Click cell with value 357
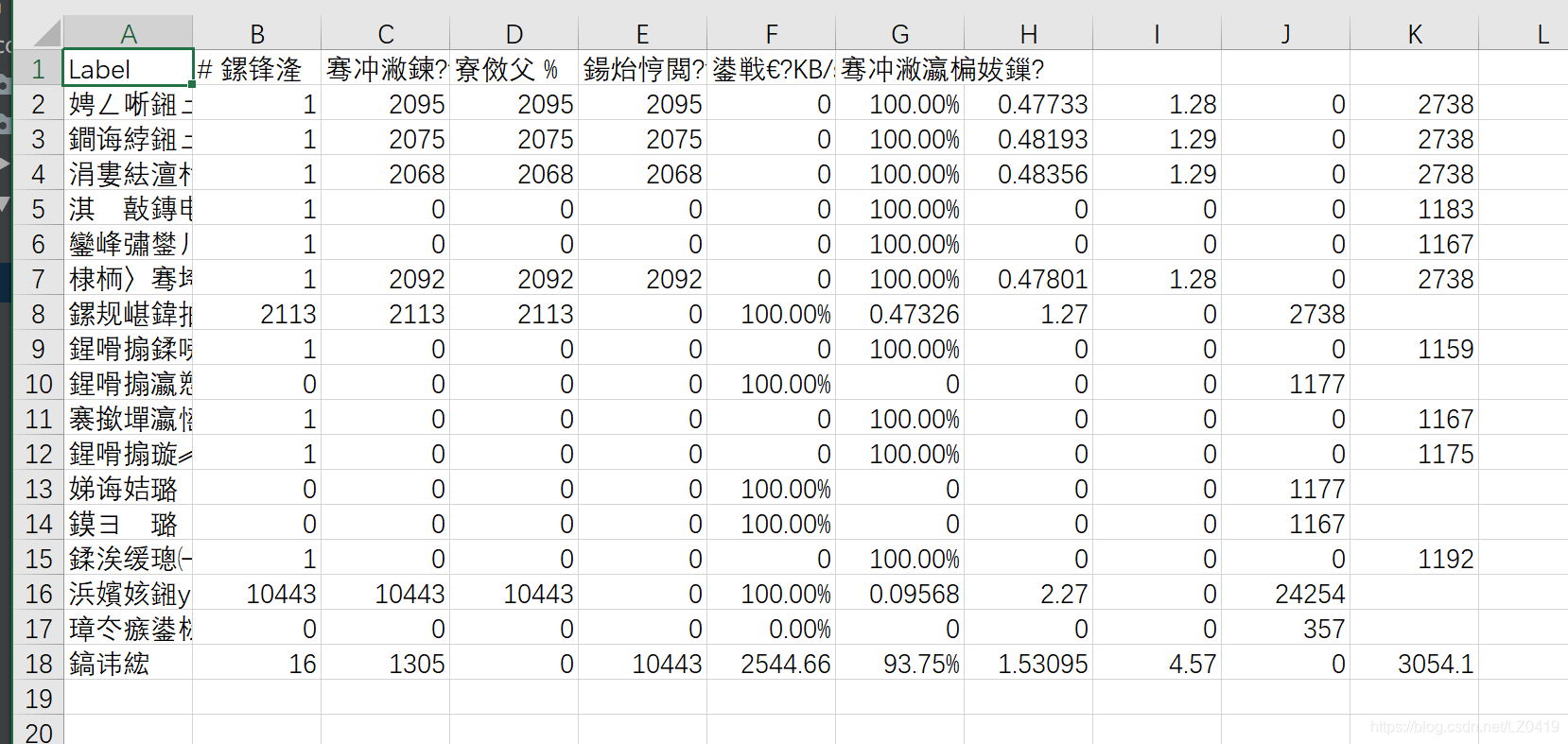 coord(1286,629)
